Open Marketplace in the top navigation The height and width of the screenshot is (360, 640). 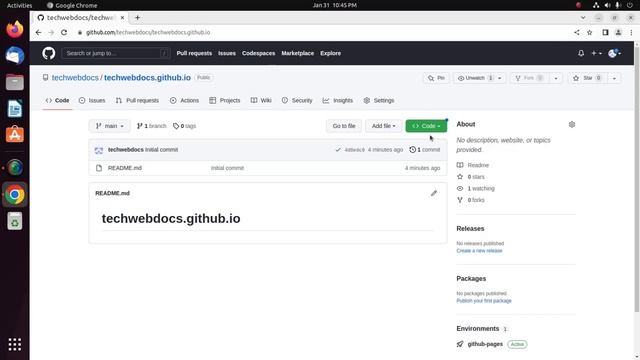pos(298,53)
